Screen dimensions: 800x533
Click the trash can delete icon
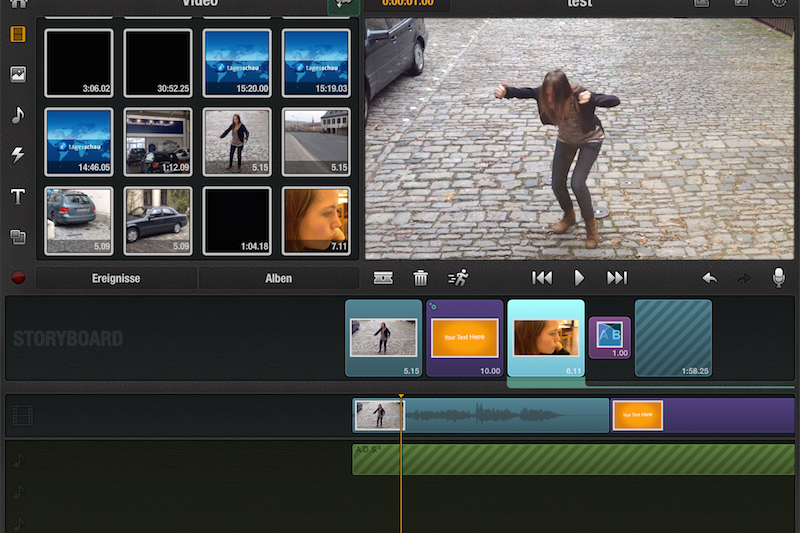pos(421,278)
